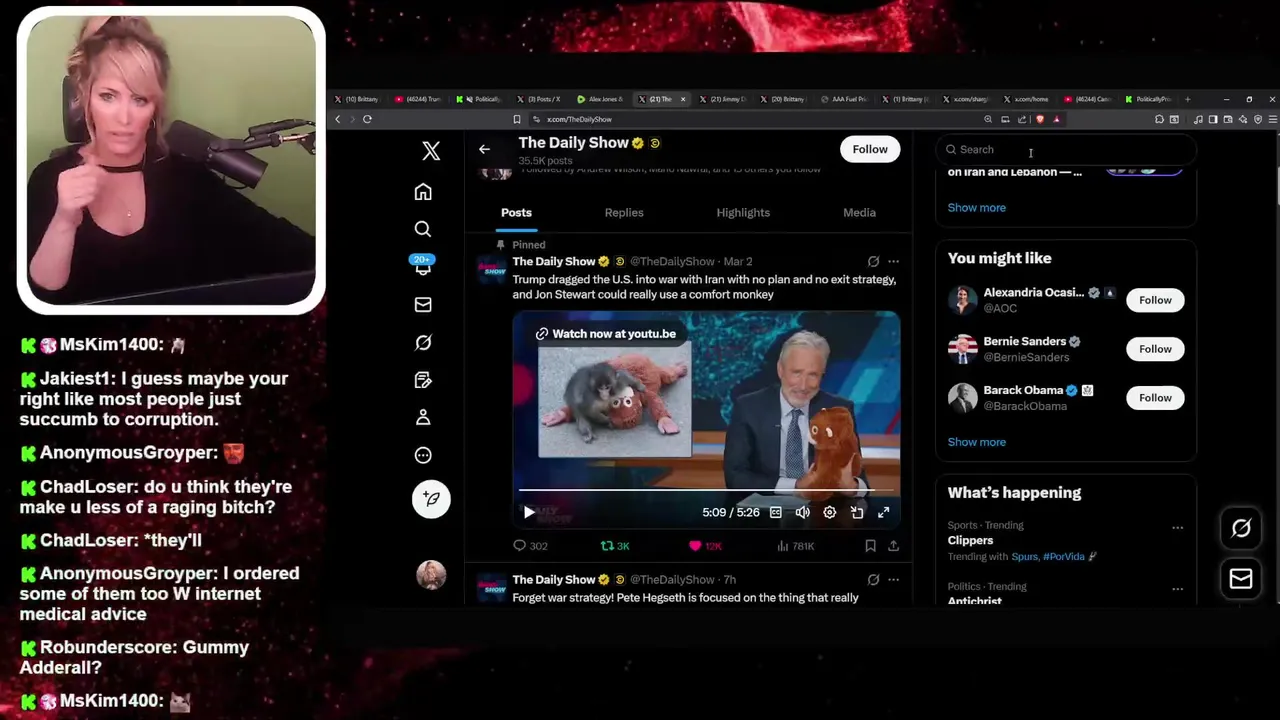Go to Home via house icon
1280x720 pixels.
(x=423, y=191)
